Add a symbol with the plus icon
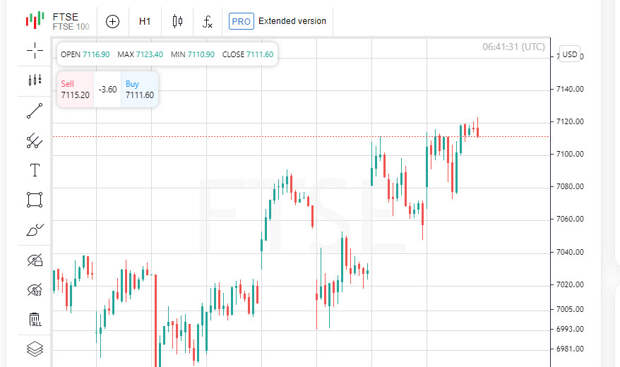The height and width of the screenshot is (367, 620). coord(113,21)
